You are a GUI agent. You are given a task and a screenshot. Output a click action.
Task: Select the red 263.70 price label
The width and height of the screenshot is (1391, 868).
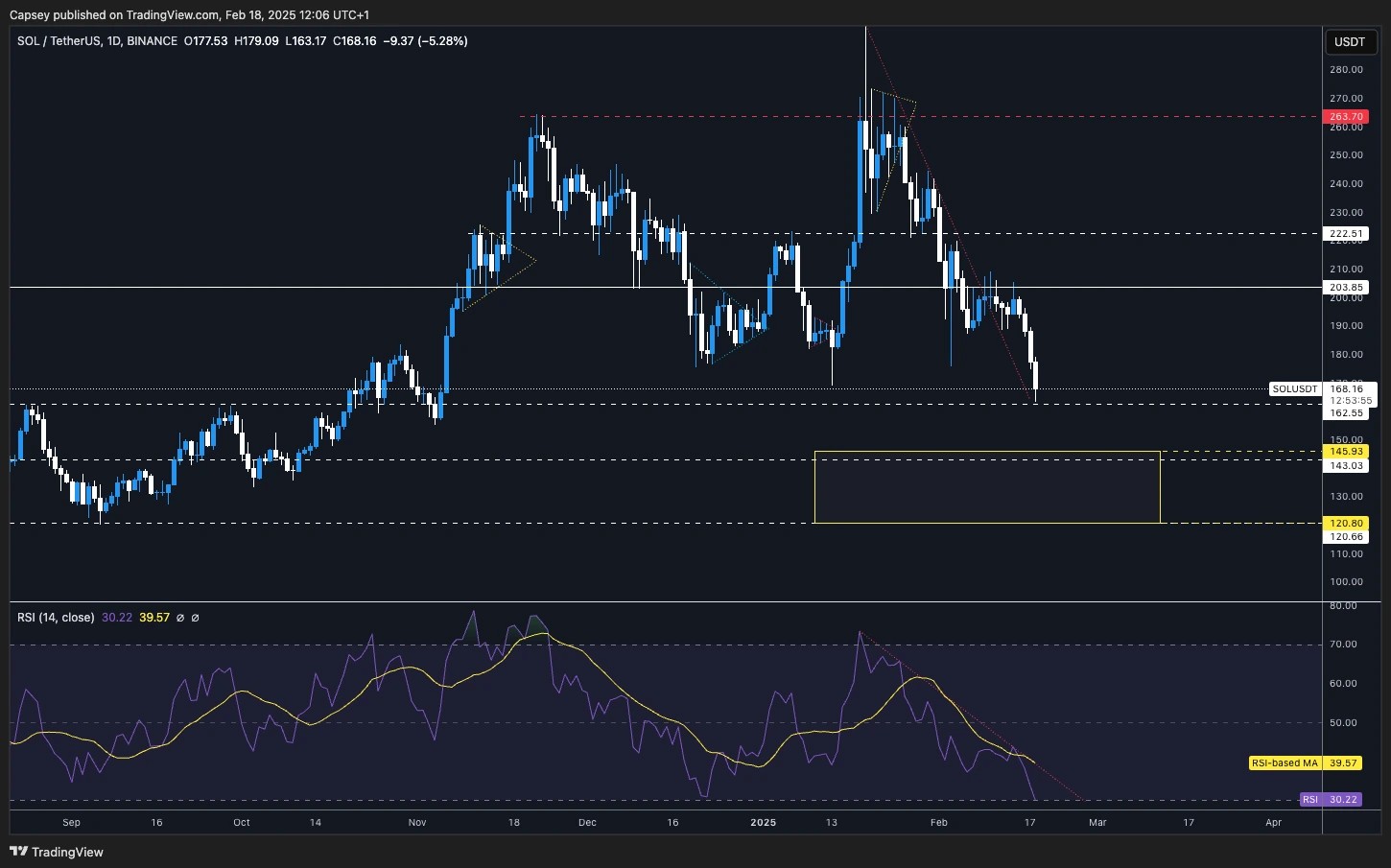[x=1346, y=116]
